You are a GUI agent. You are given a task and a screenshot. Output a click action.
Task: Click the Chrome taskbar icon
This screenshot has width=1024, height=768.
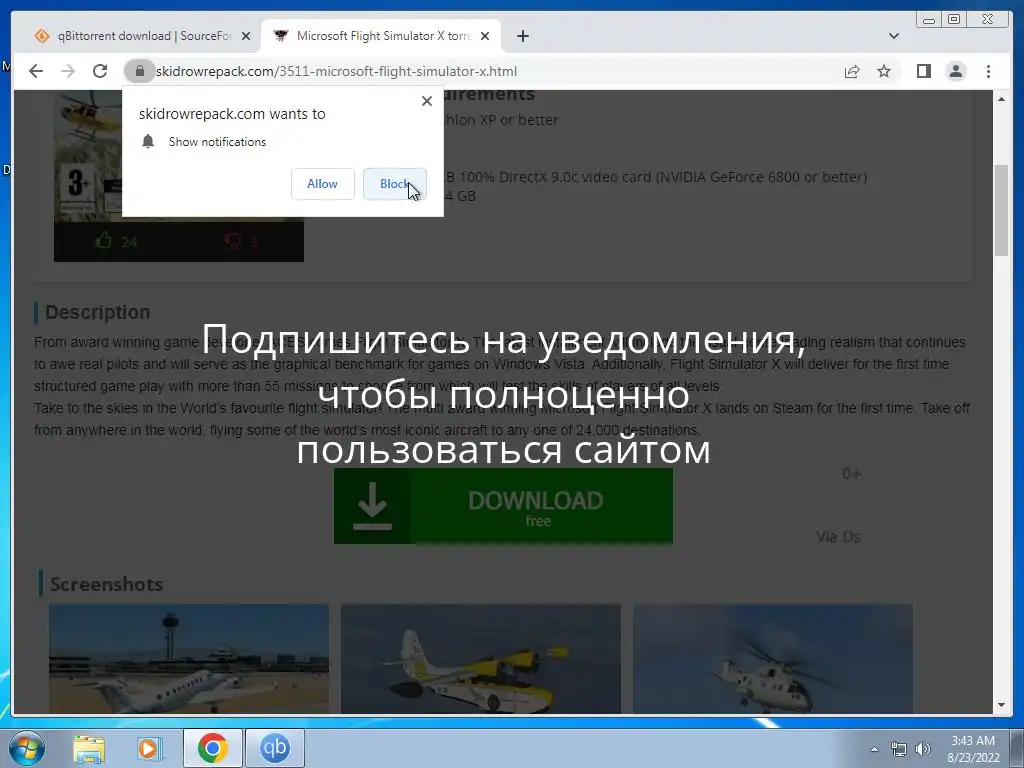(x=213, y=748)
